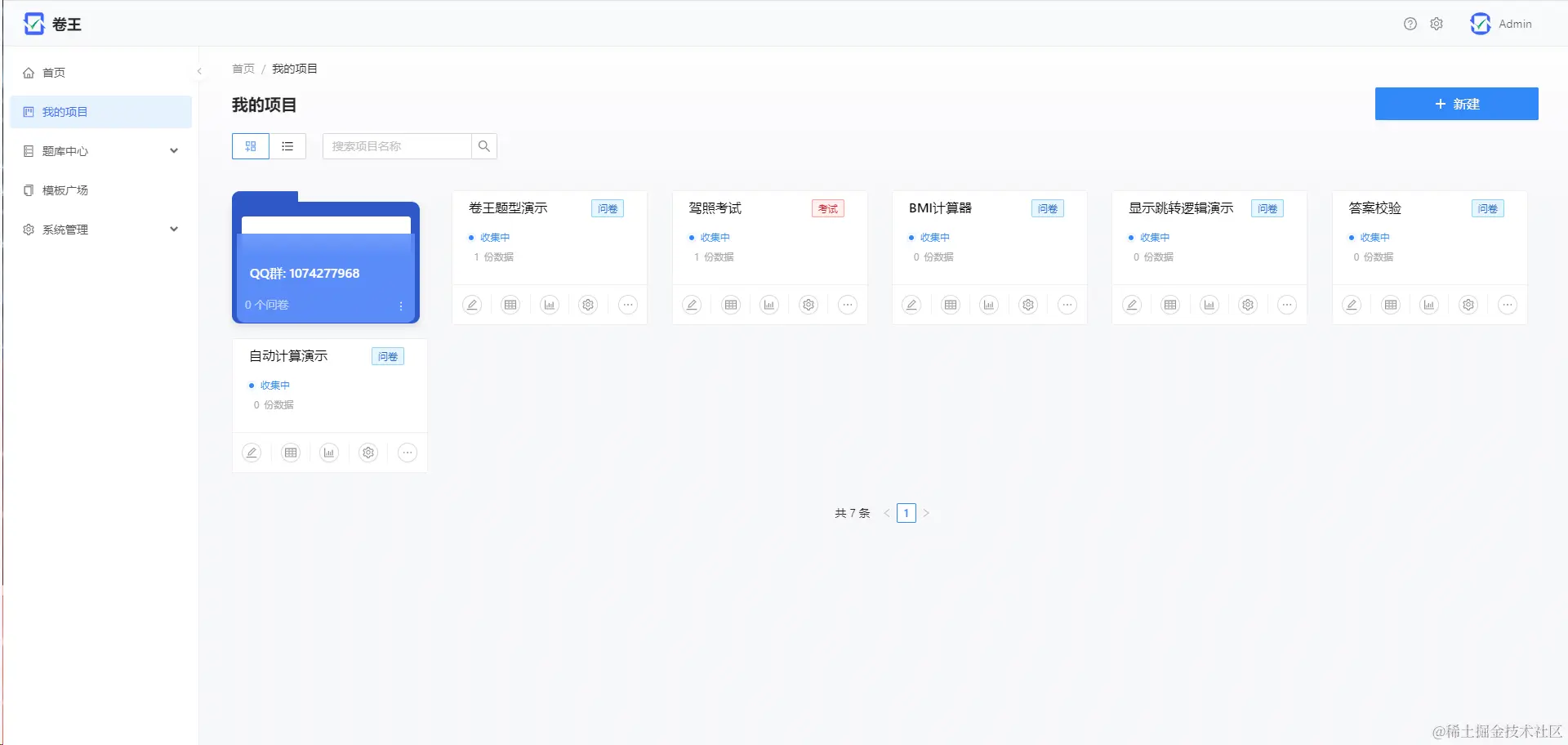Show more options for 显示跳转逻辑演示
Screen dimensions: 1568x745
pyautogui.click(x=1287, y=305)
